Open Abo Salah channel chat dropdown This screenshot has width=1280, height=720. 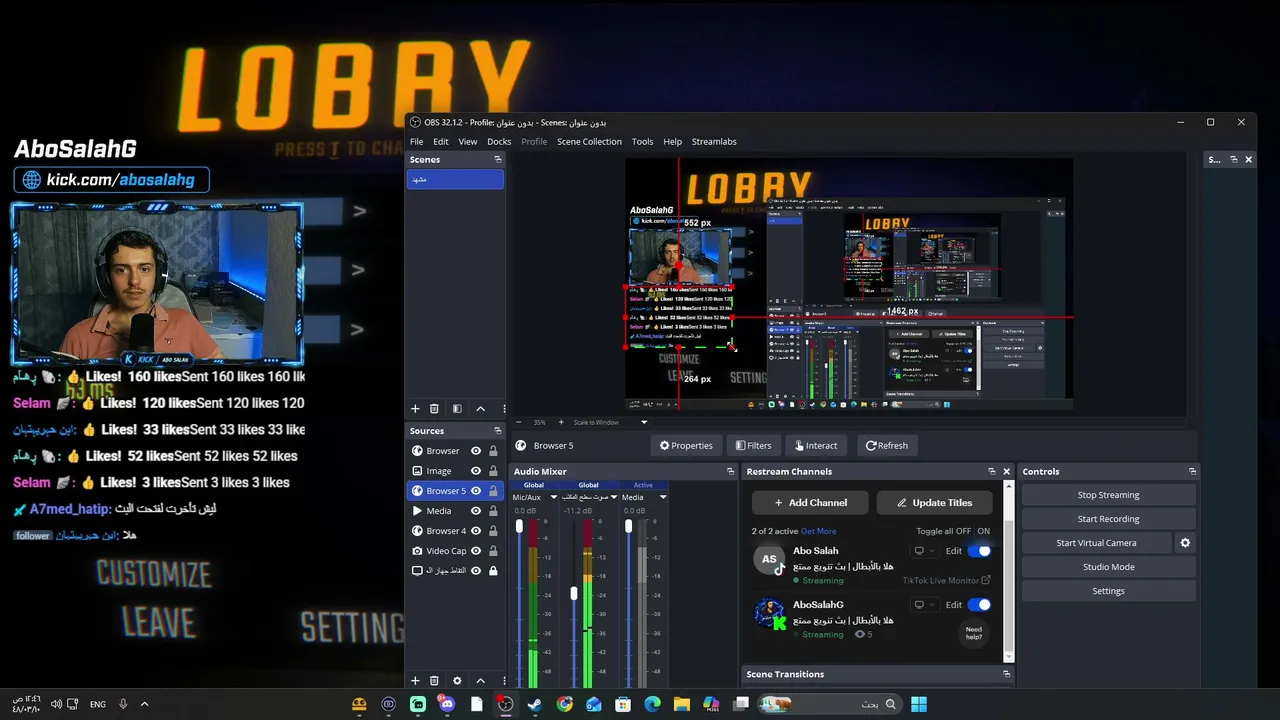[924, 551]
